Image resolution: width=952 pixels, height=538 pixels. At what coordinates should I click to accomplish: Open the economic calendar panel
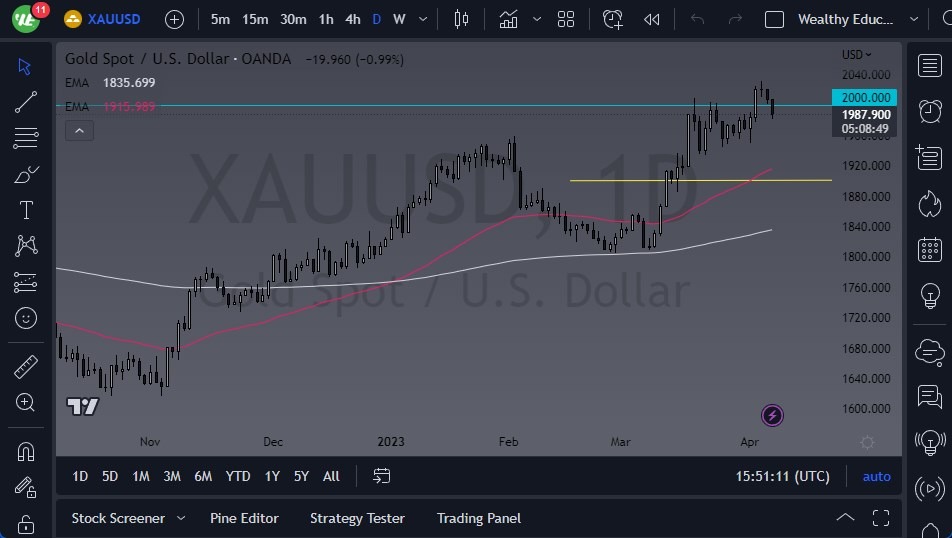coord(930,250)
